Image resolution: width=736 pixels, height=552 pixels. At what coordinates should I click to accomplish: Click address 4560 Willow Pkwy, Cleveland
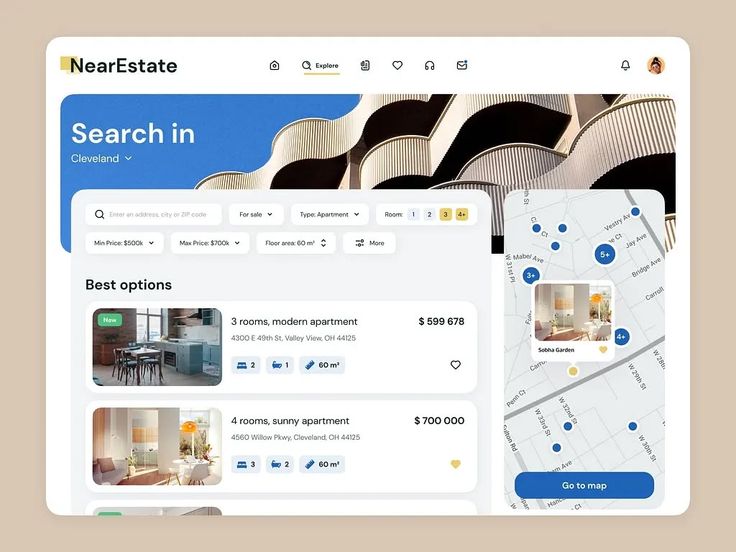click(296, 437)
